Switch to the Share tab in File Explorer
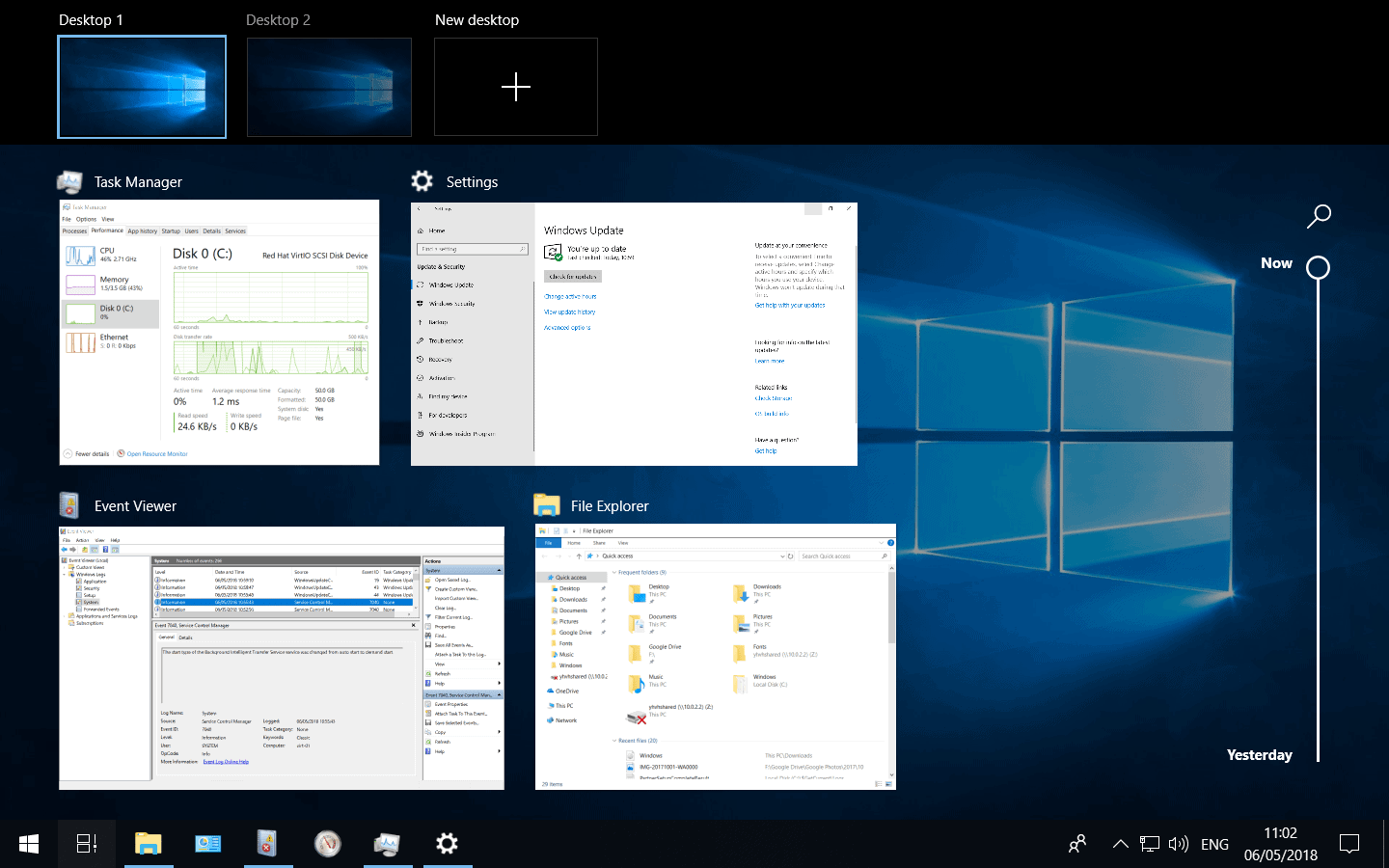1389x868 pixels. (x=599, y=543)
